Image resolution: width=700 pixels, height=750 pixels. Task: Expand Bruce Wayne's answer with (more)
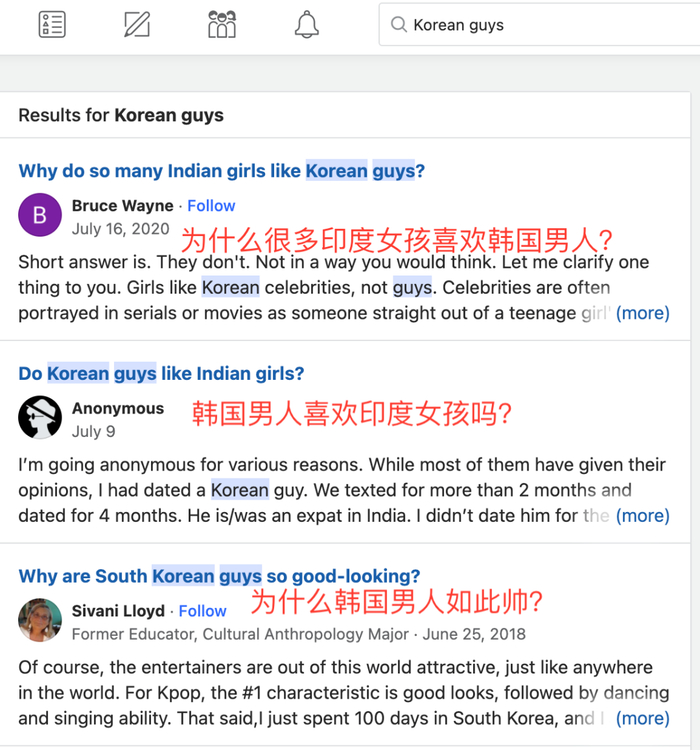(x=642, y=313)
